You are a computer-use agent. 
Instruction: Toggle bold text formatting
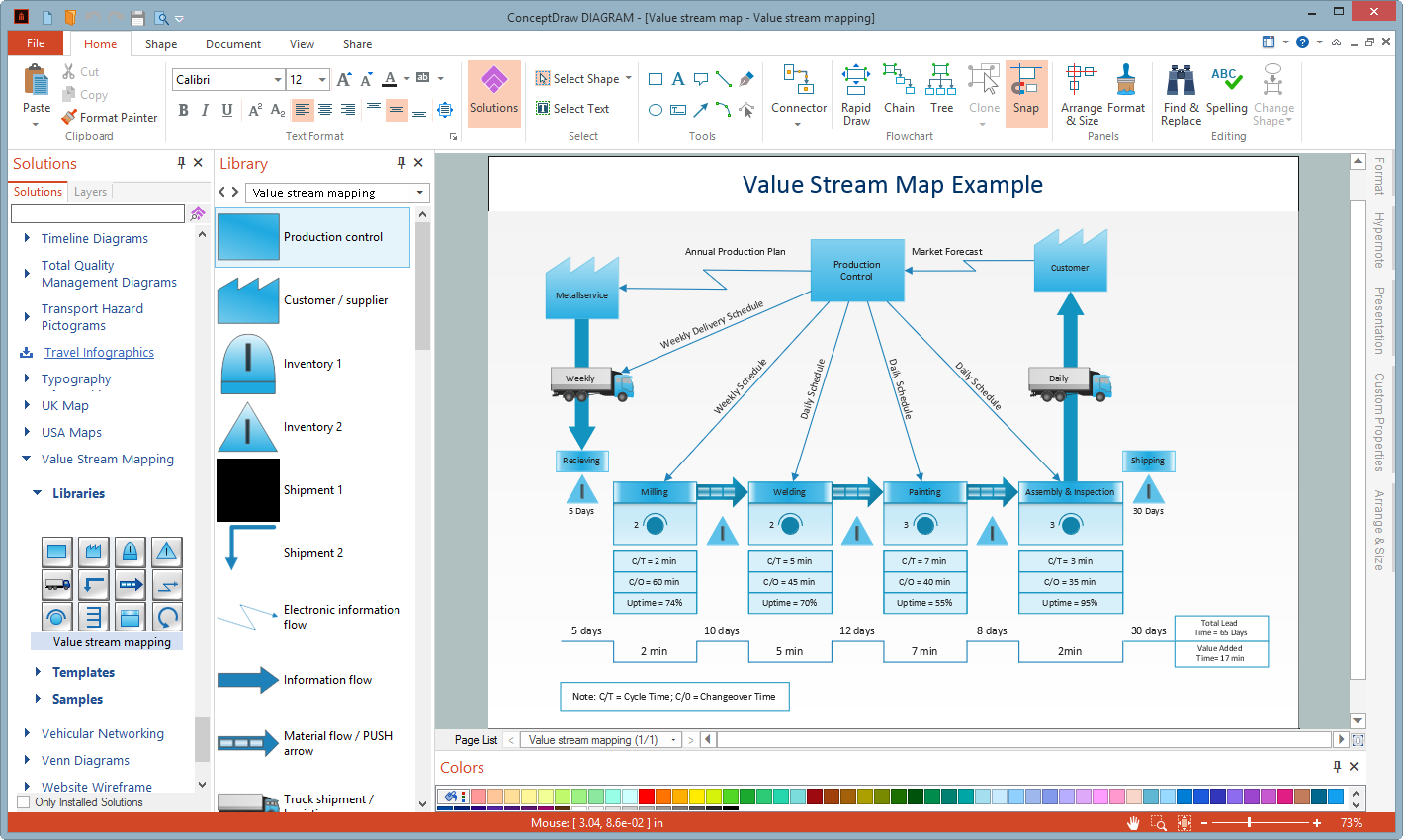coord(183,110)
